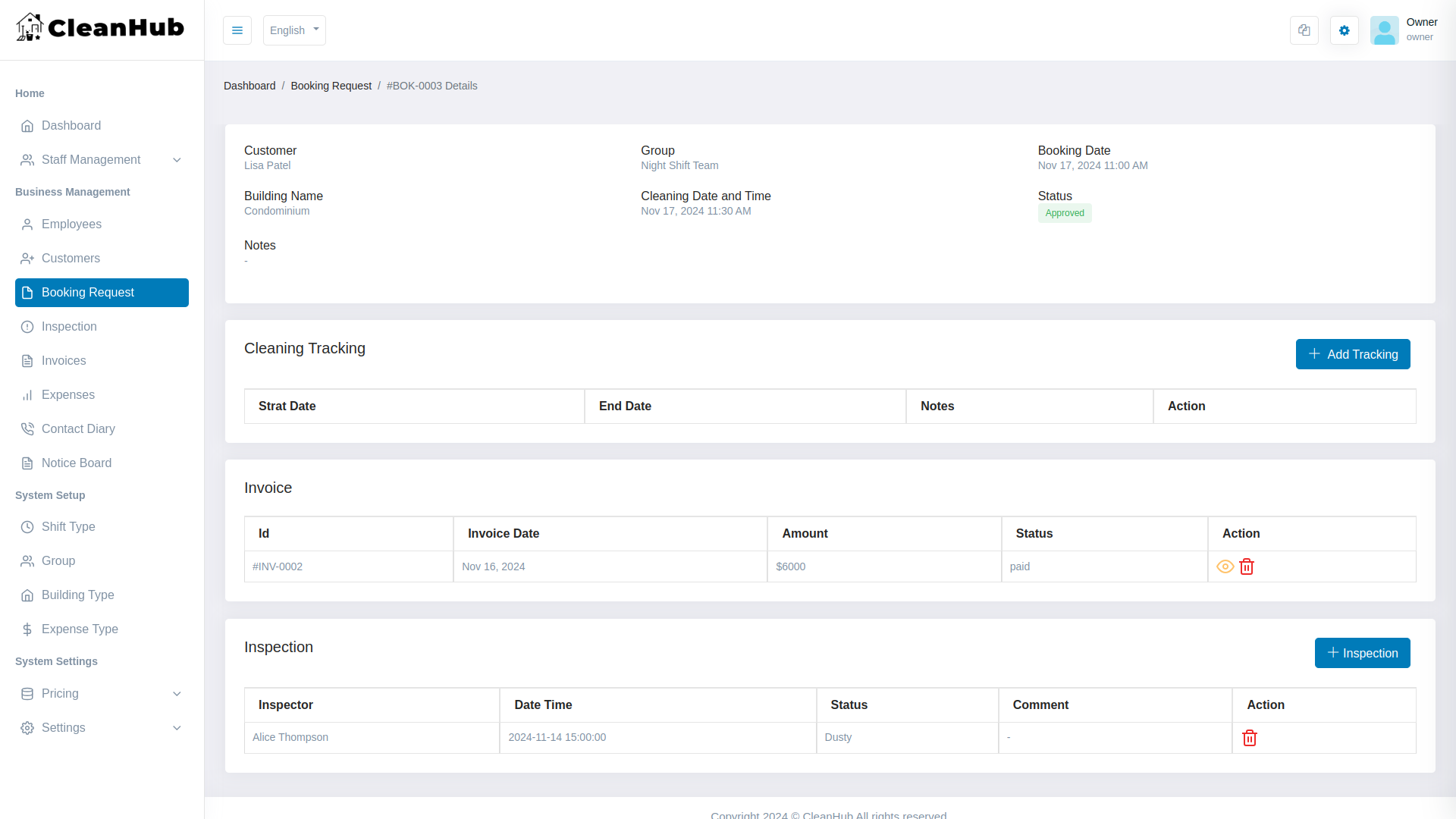
Task: View invoice #INV-0002 with the eye icon
Action: pos(1225,566)
